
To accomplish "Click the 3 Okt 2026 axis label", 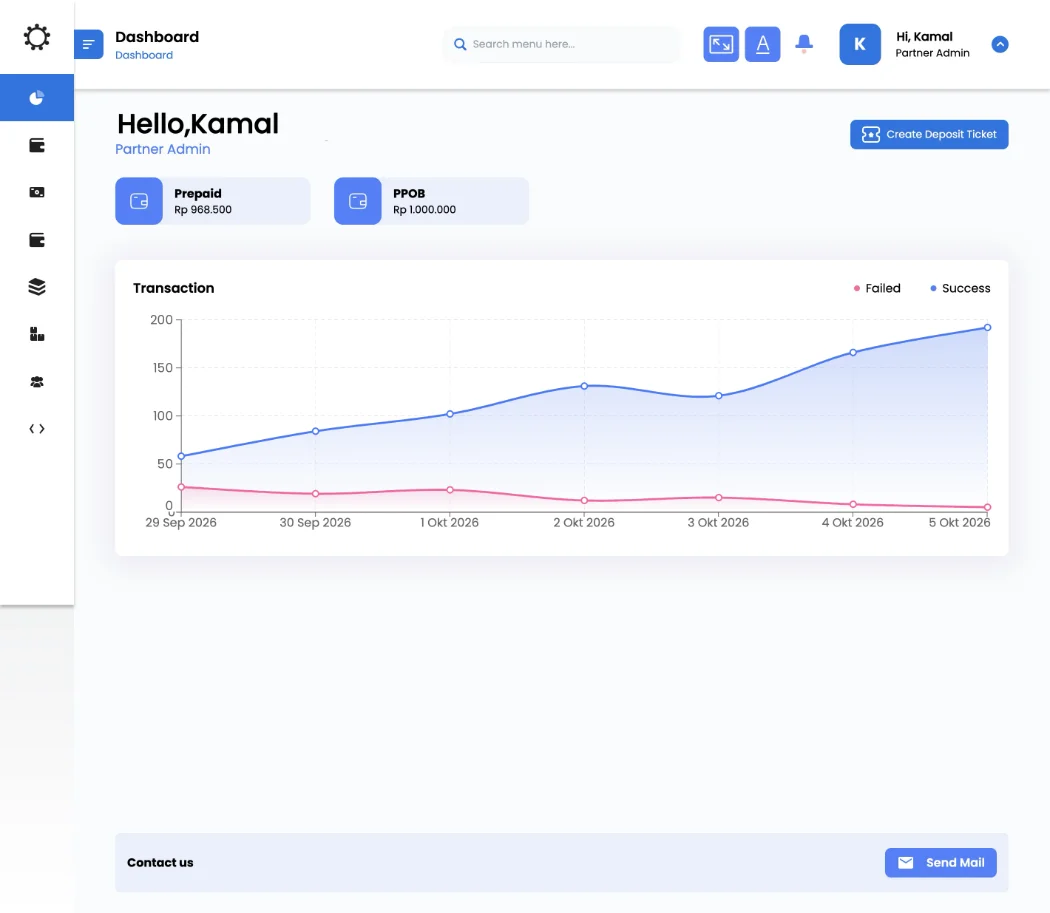I will pyautogui.click(x=719, y=522).
